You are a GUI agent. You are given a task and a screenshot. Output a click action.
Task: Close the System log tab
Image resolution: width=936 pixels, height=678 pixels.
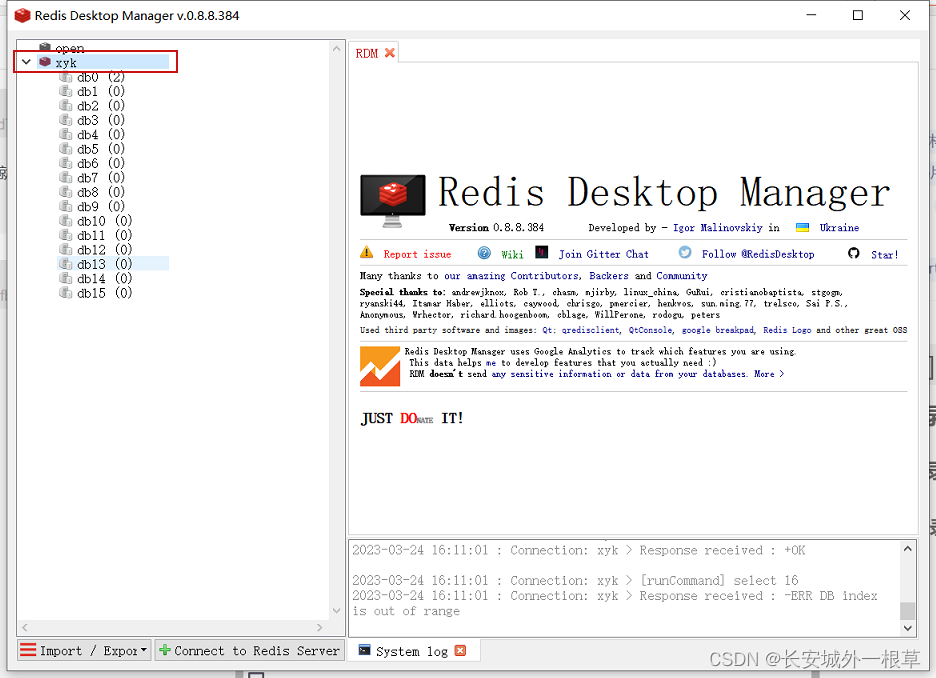point(460,651)
